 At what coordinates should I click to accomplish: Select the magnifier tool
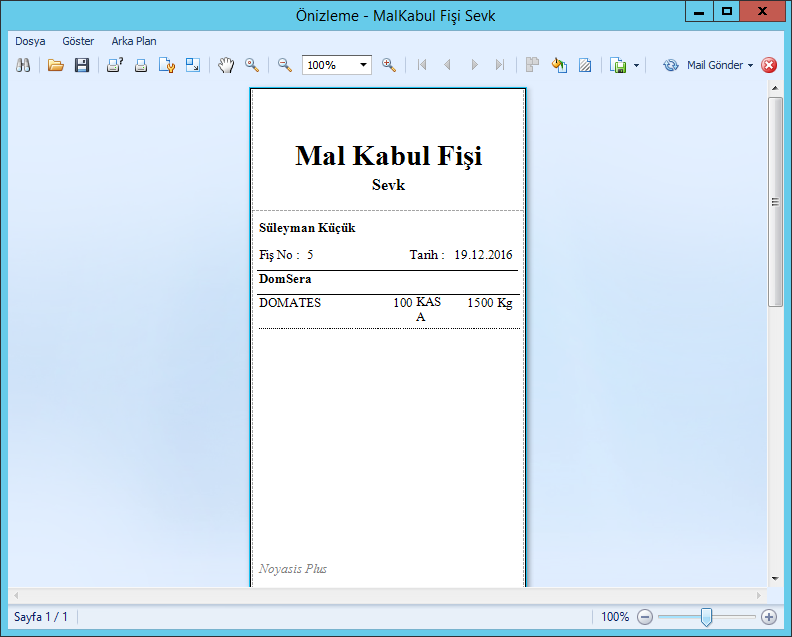[252, 65]
